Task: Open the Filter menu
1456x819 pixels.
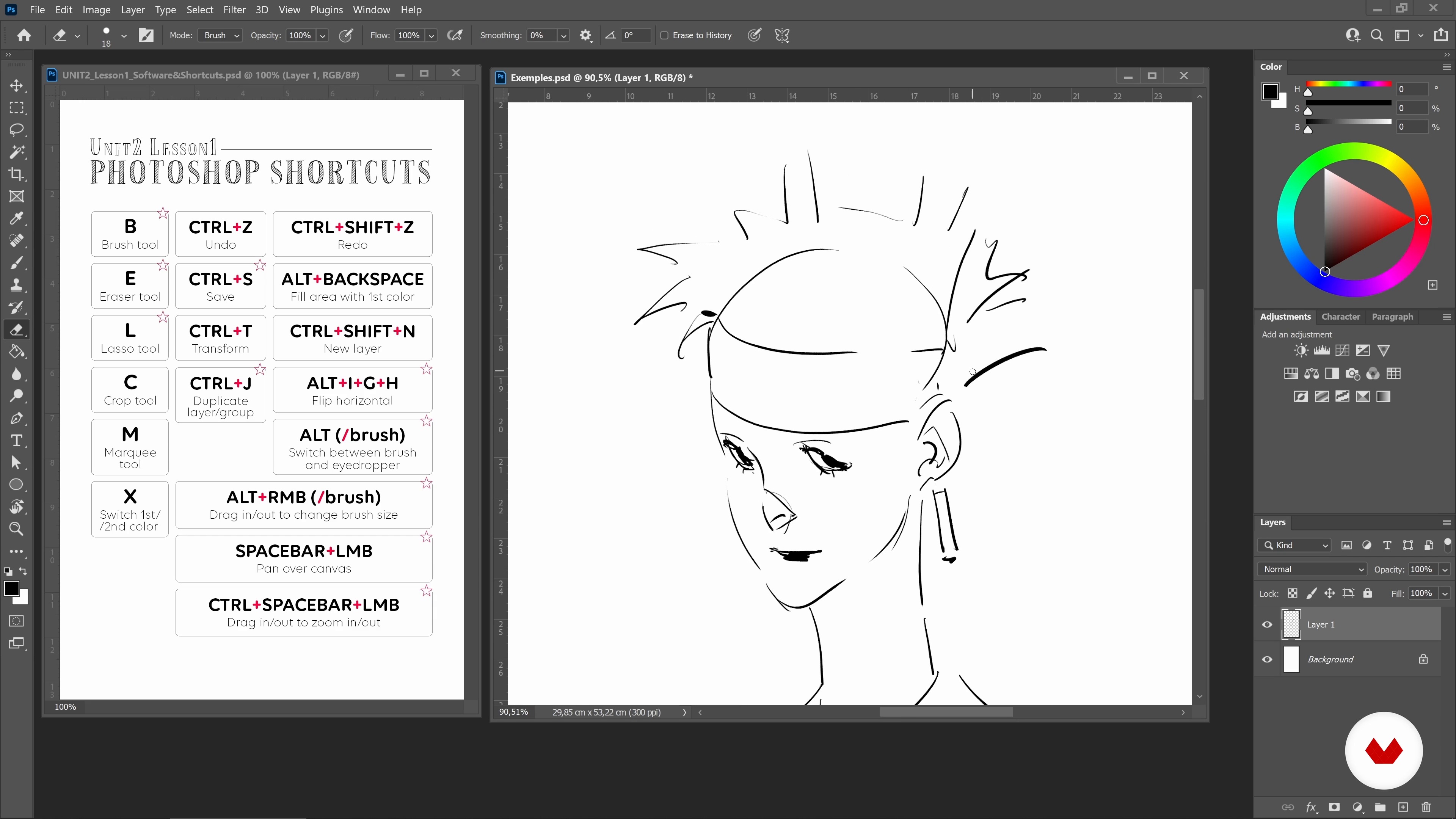Action: (234, 9)
